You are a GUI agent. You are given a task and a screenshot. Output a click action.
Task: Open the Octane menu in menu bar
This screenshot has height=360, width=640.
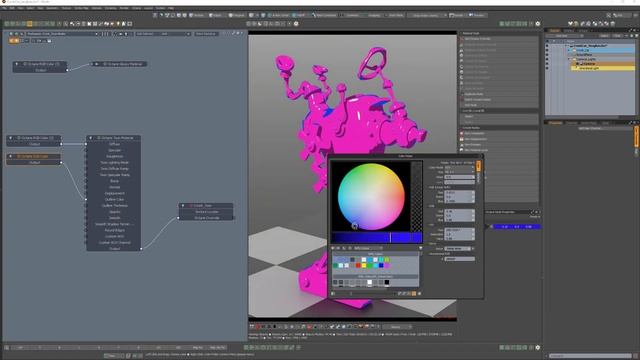tap(136, 8)
